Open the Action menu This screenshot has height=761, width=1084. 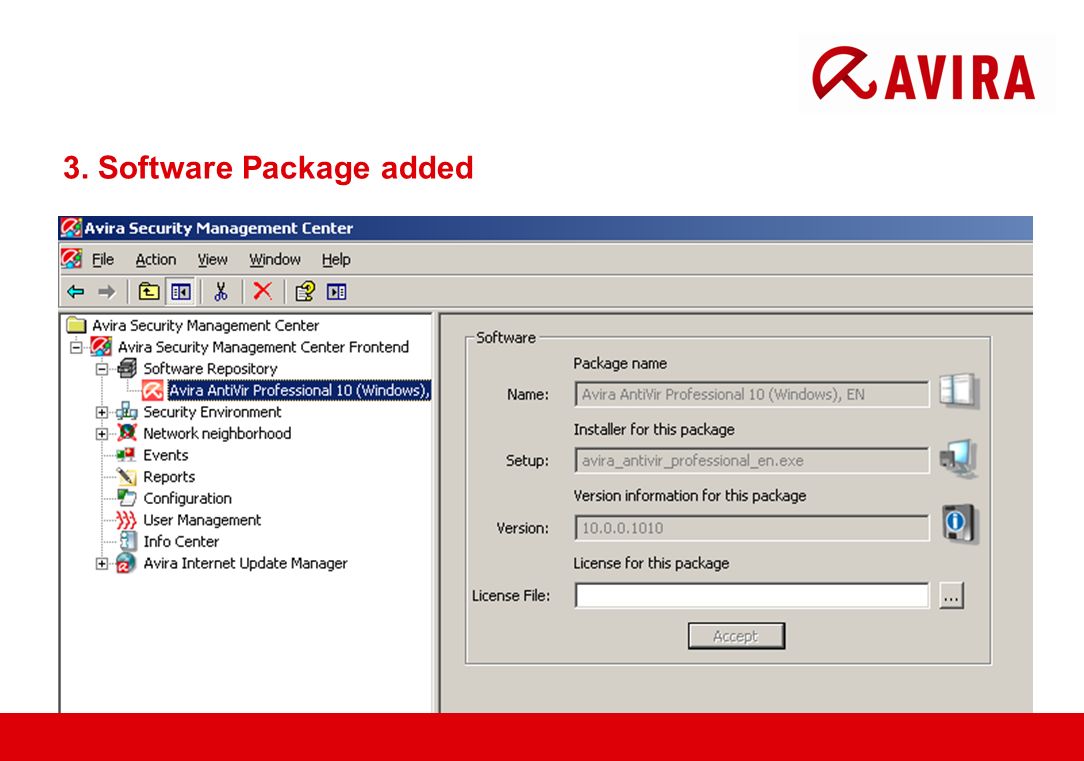click(x=156, y=259)
